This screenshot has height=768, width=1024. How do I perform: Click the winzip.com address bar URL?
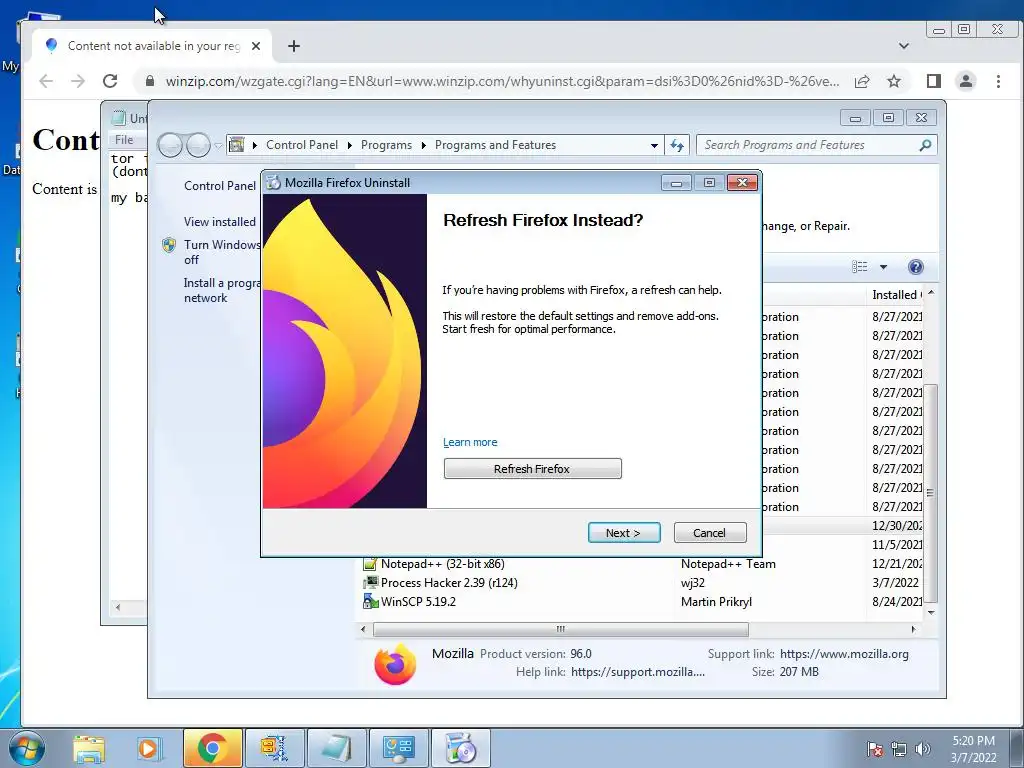pos(502,81)
